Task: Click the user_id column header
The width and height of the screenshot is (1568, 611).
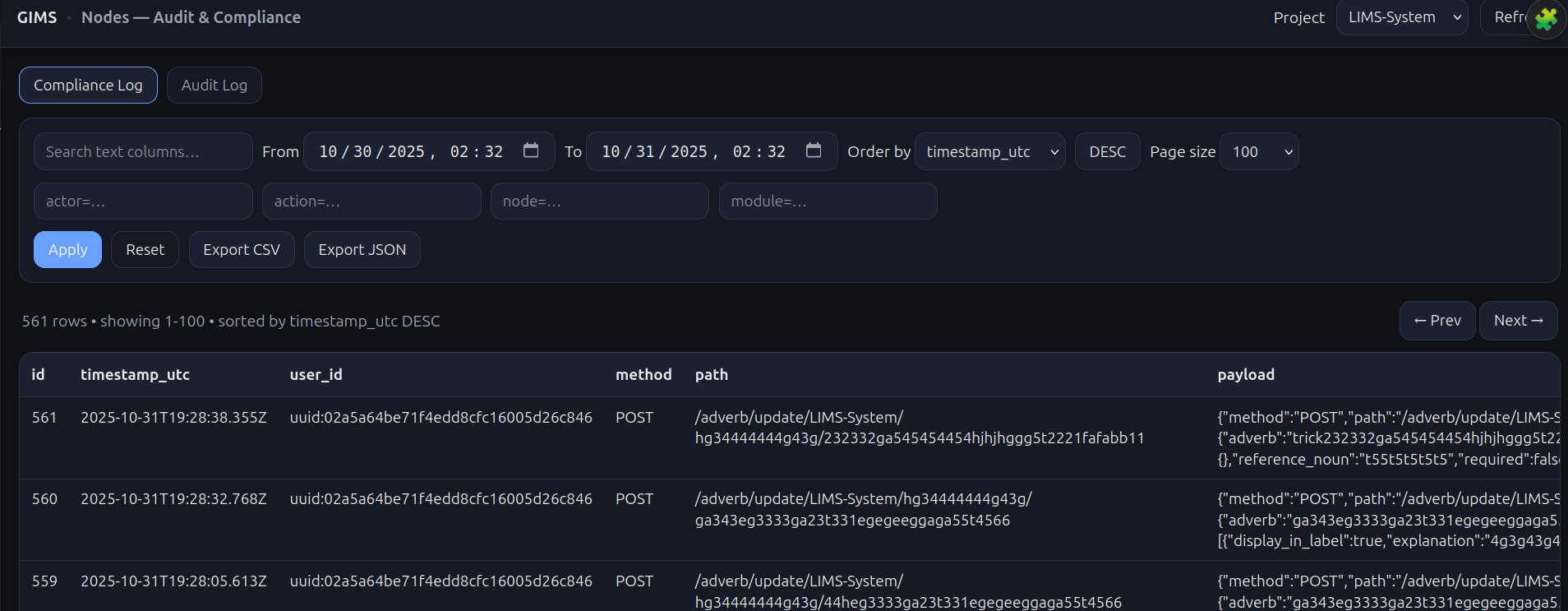Action: tap(316, 374)
